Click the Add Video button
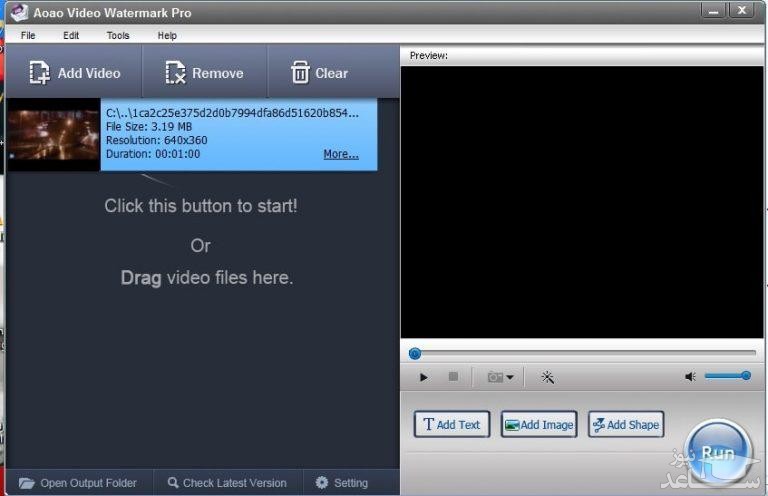Screen dimensions: 768x496 click(x=75, y=73)
